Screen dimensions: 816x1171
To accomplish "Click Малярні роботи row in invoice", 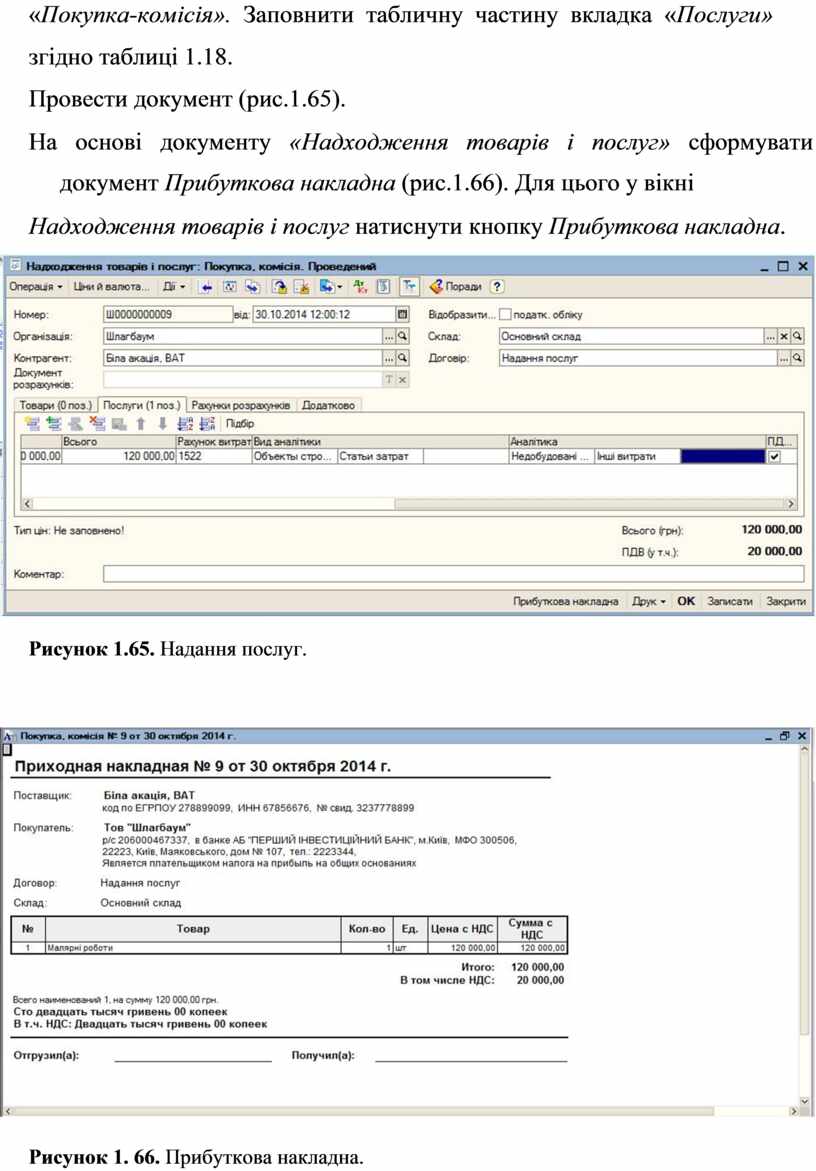I will point(290,948).
